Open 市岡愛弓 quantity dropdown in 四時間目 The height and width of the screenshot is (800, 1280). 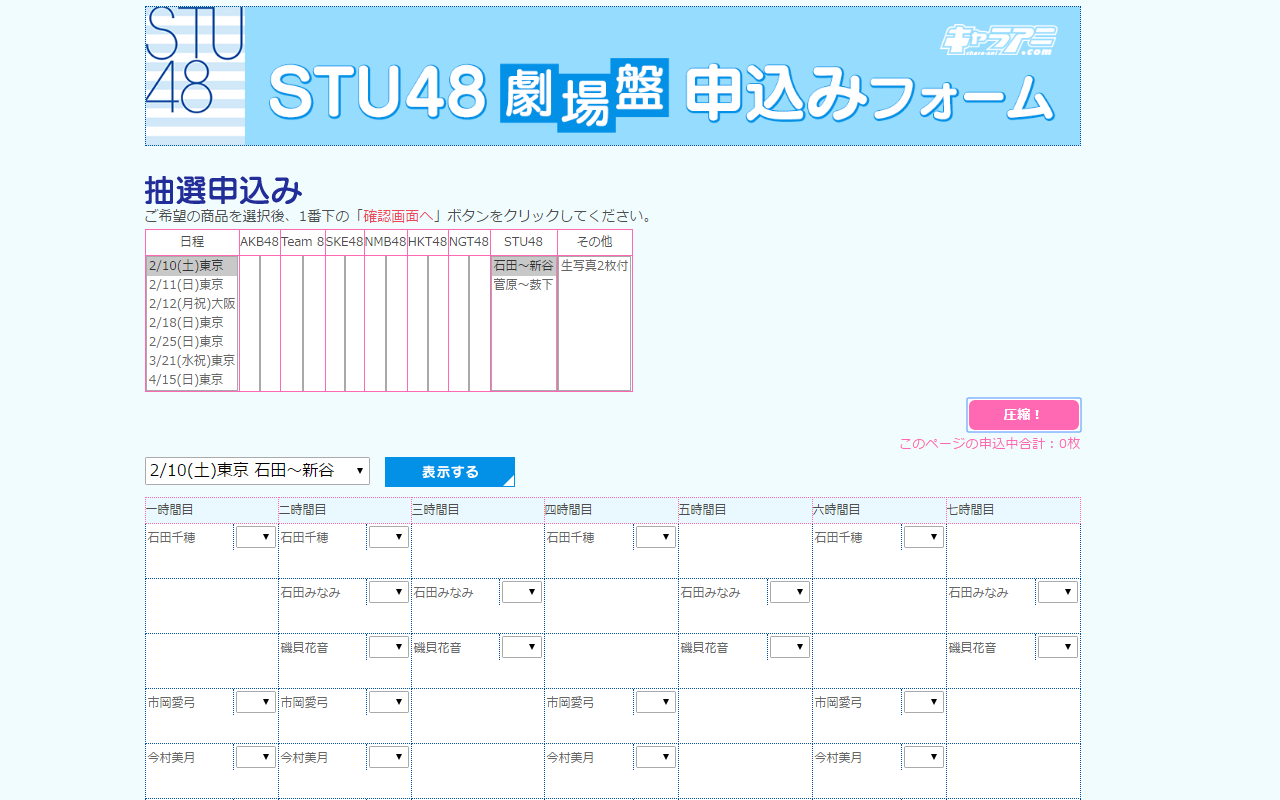click(656, 702)
